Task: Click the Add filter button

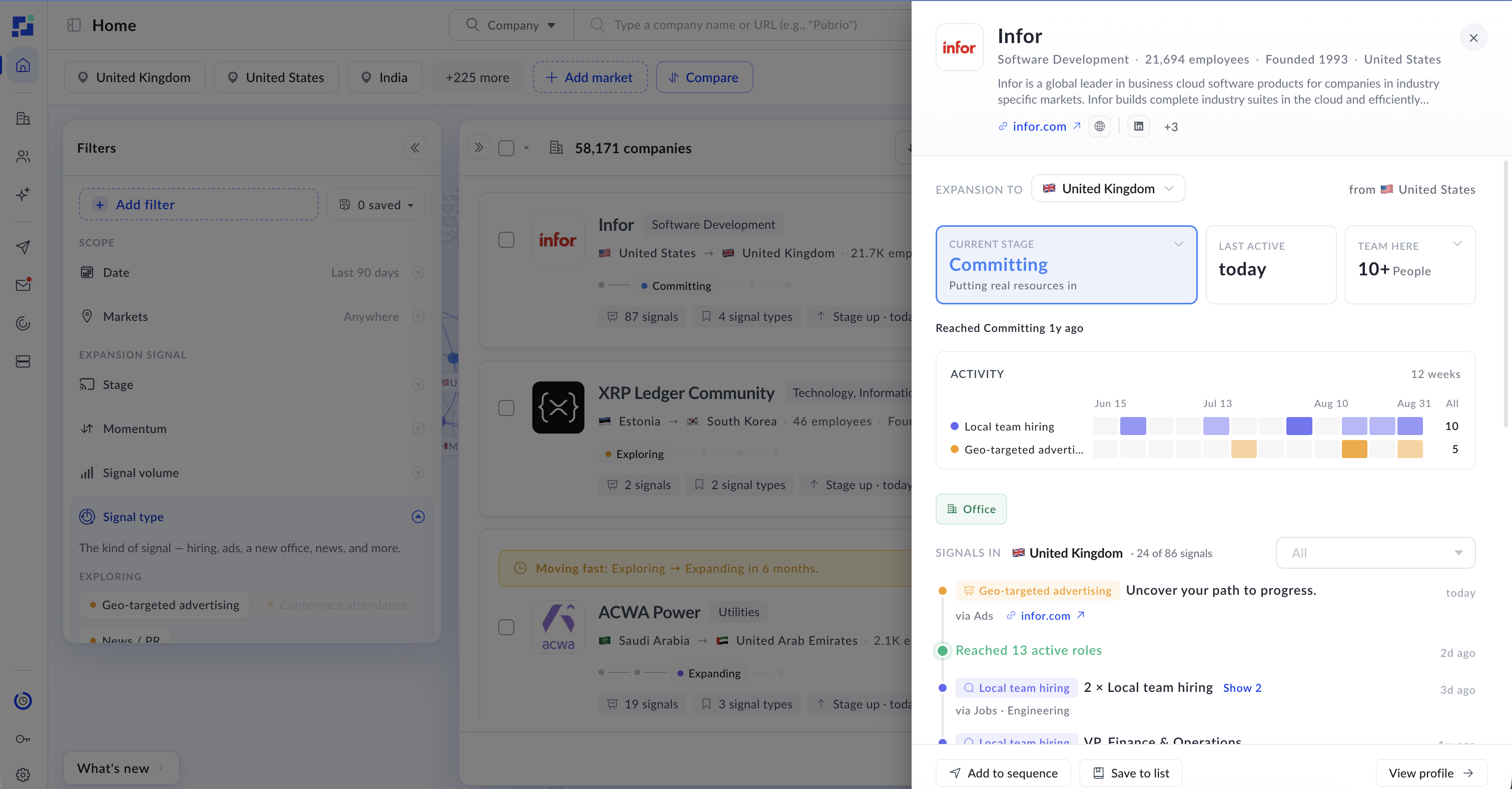Action: [199, 204]
